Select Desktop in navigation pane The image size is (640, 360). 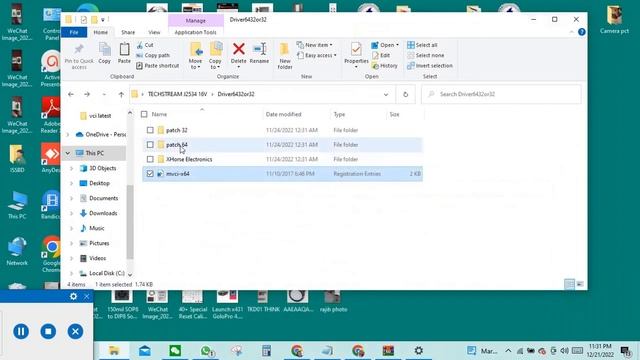click(99, 183)
